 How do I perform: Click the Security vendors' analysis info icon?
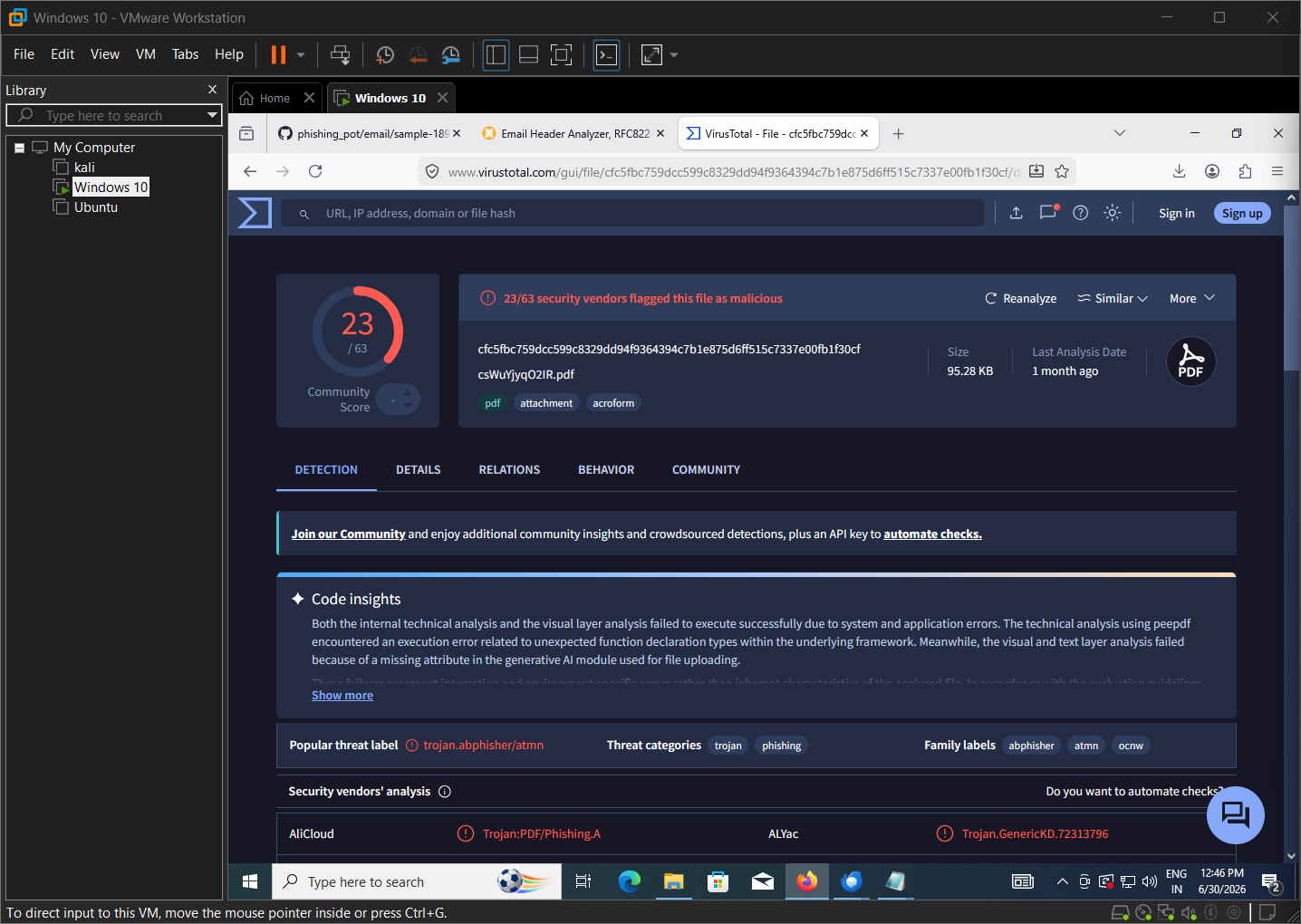click(445, 791)
